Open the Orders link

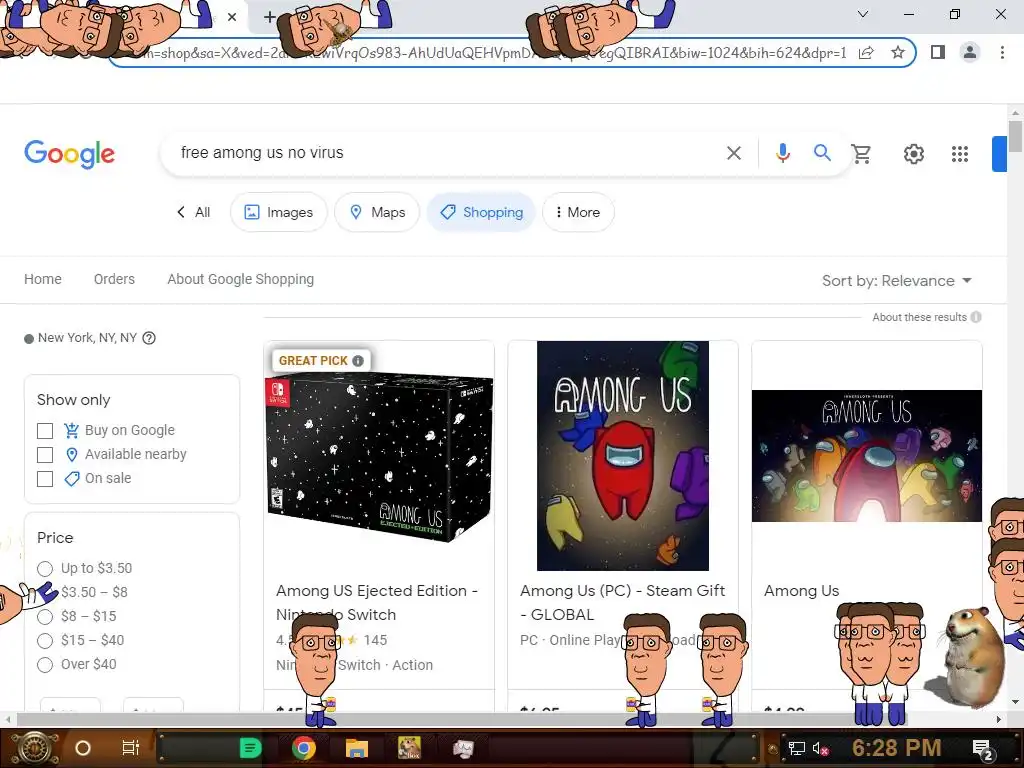(114, 280)
